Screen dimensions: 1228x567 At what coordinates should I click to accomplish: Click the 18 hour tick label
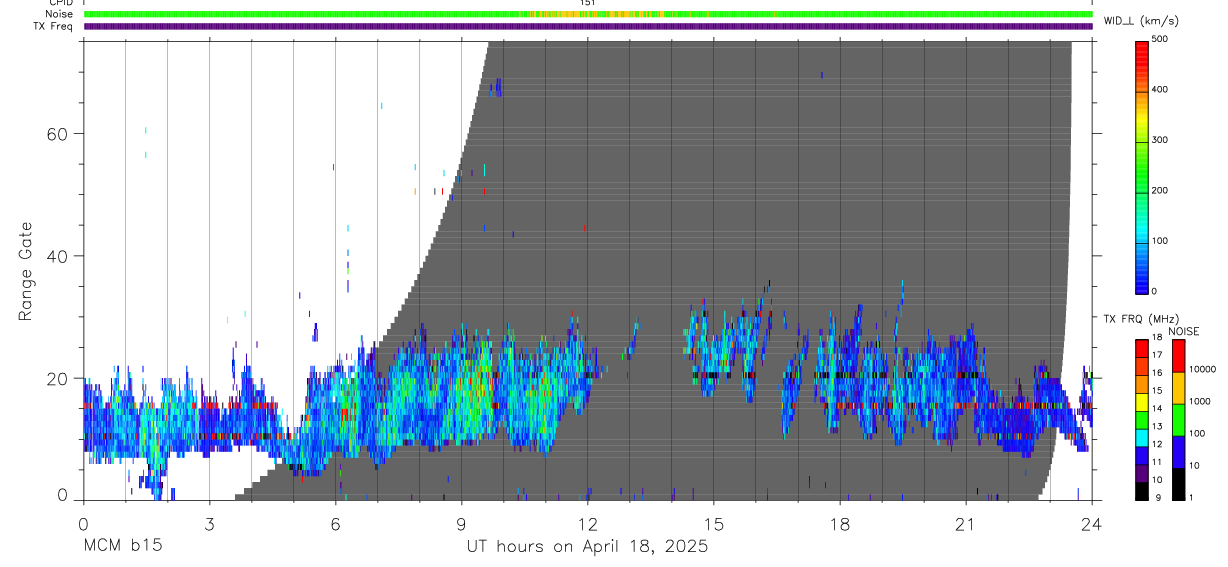[x=840, y=524]
